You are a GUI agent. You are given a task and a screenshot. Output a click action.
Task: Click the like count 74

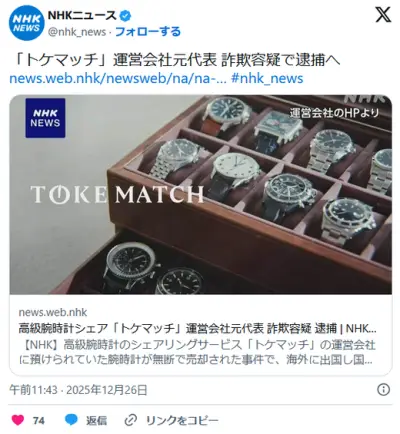click(x=39, y=420)
